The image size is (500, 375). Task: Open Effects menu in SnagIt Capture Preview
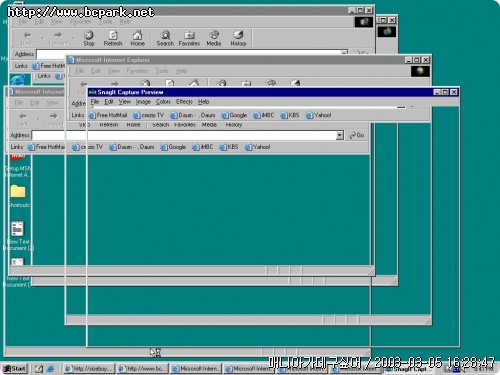(x=184, y=102)
